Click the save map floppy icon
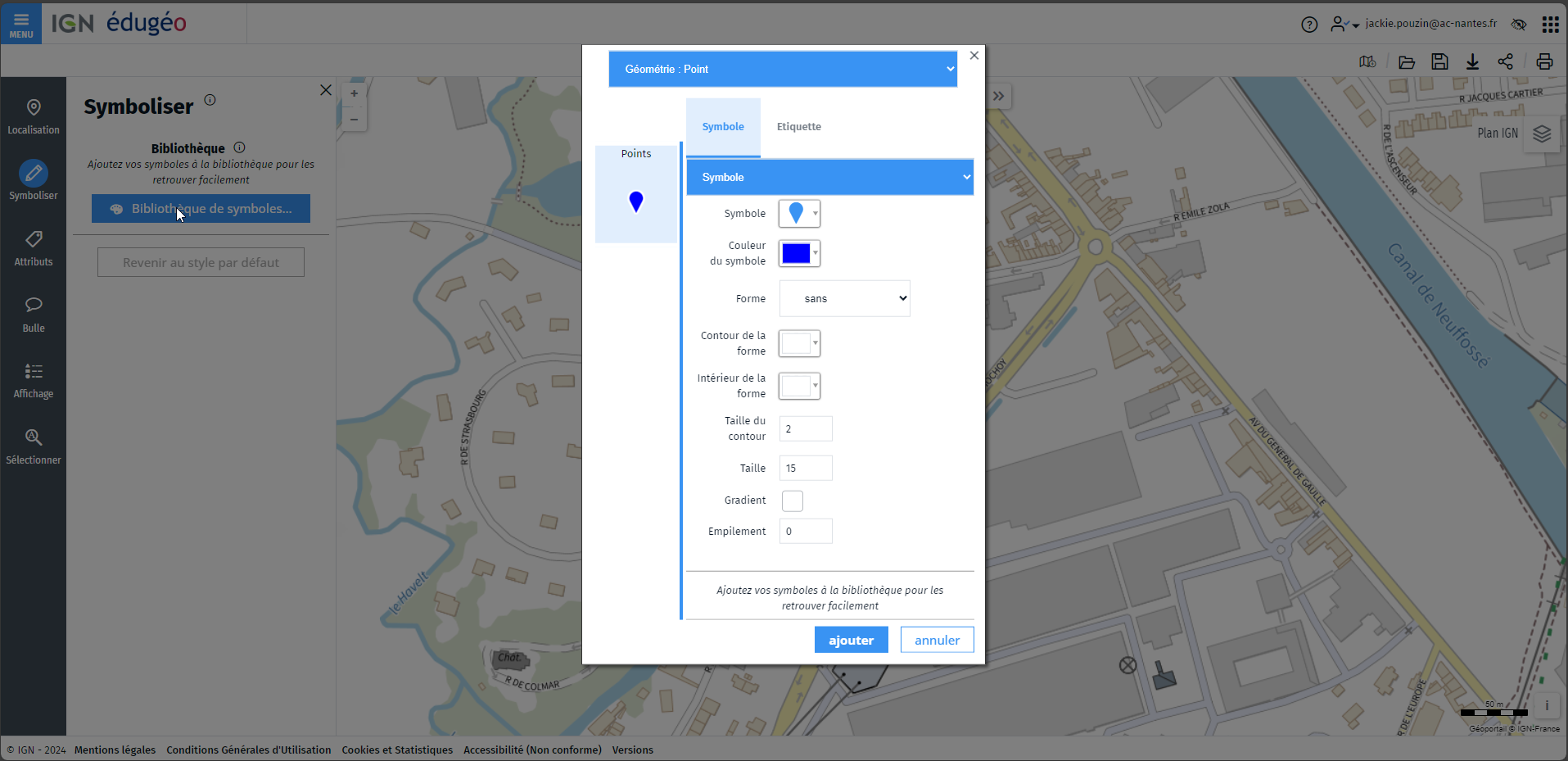The image size is (1568, 761). click(1439, 61)
